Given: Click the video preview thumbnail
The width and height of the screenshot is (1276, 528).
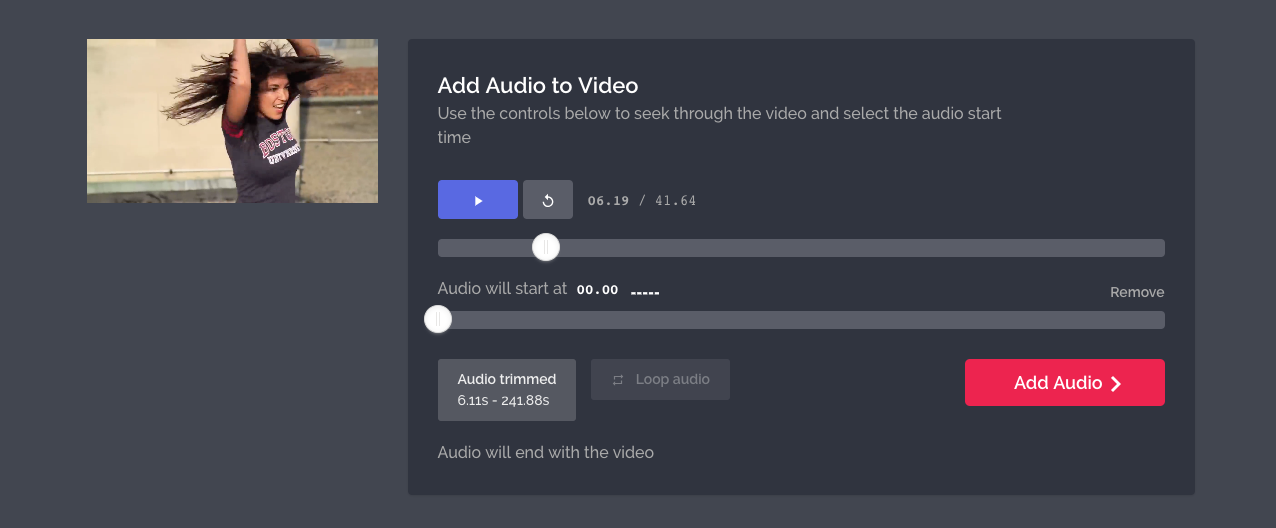Looking at the screenshot, I should [x=232, y=121].
